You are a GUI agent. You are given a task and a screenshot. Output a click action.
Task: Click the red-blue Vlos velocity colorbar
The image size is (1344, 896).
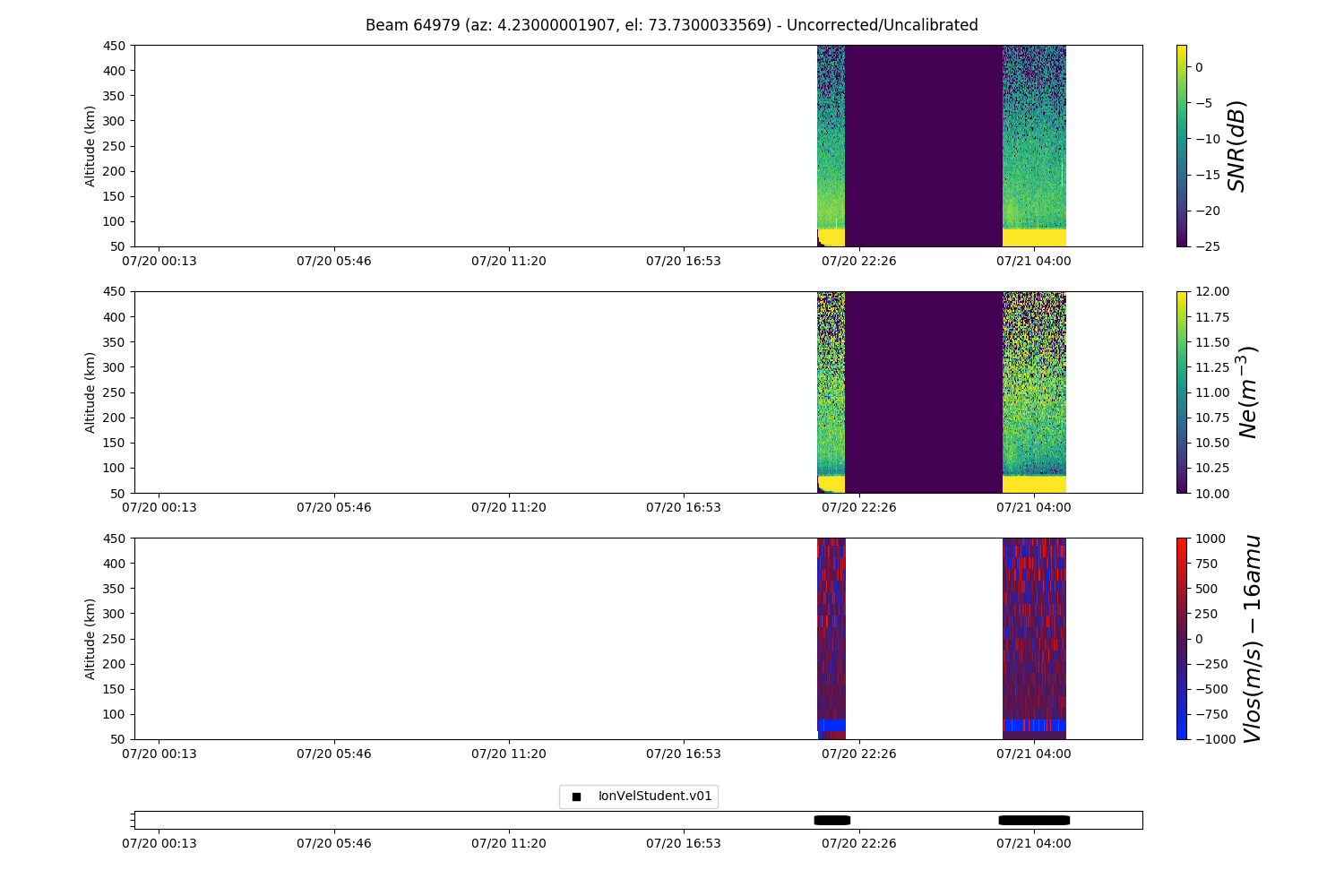click(1181, 638)
